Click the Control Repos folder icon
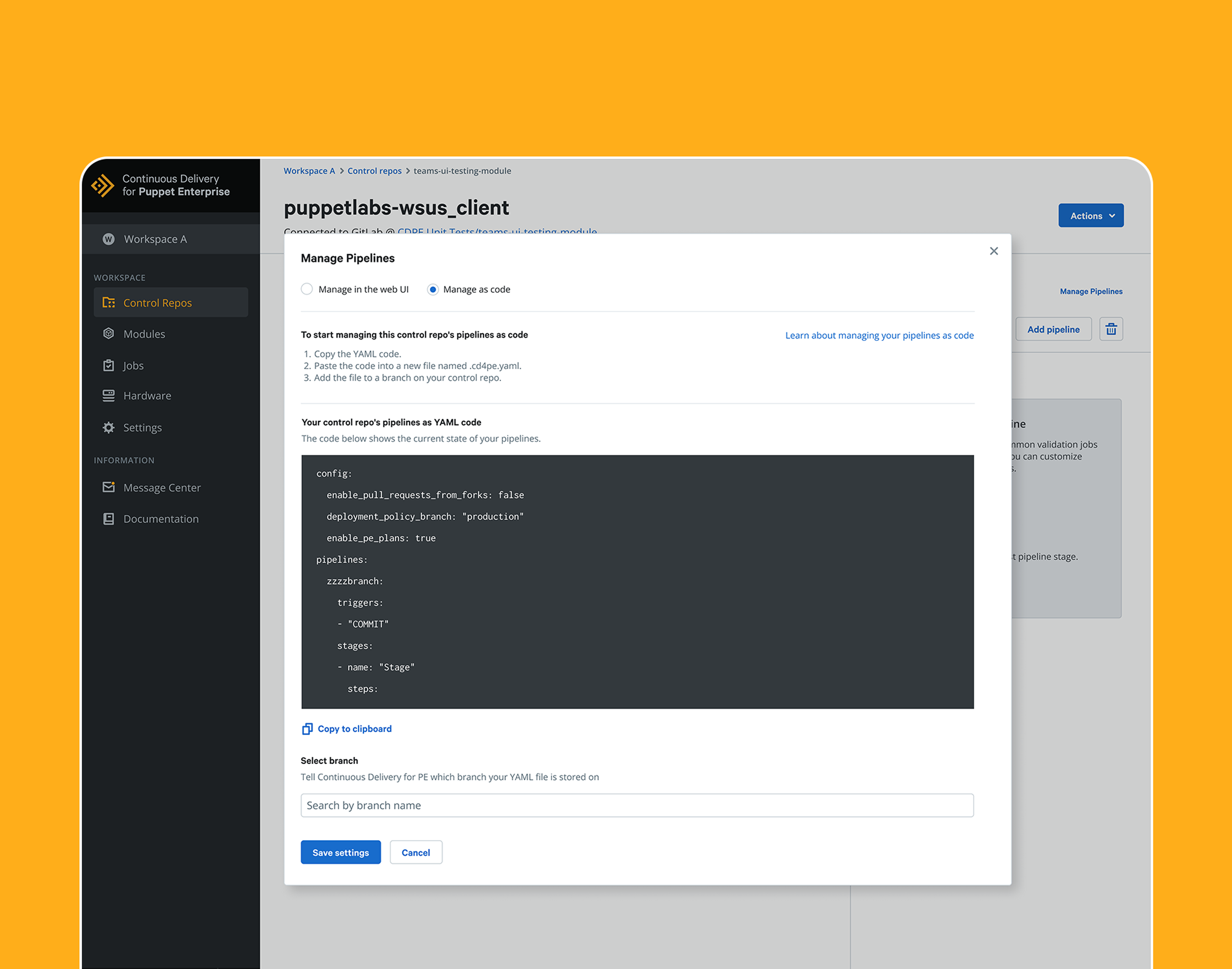1232x969 pixels. (x=108, y=302)
